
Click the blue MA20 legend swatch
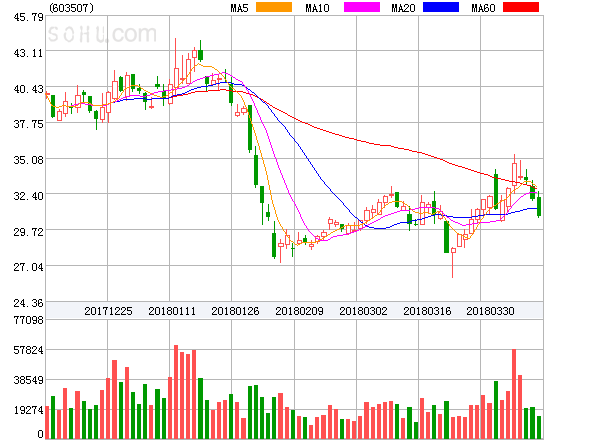click(441, 7)
